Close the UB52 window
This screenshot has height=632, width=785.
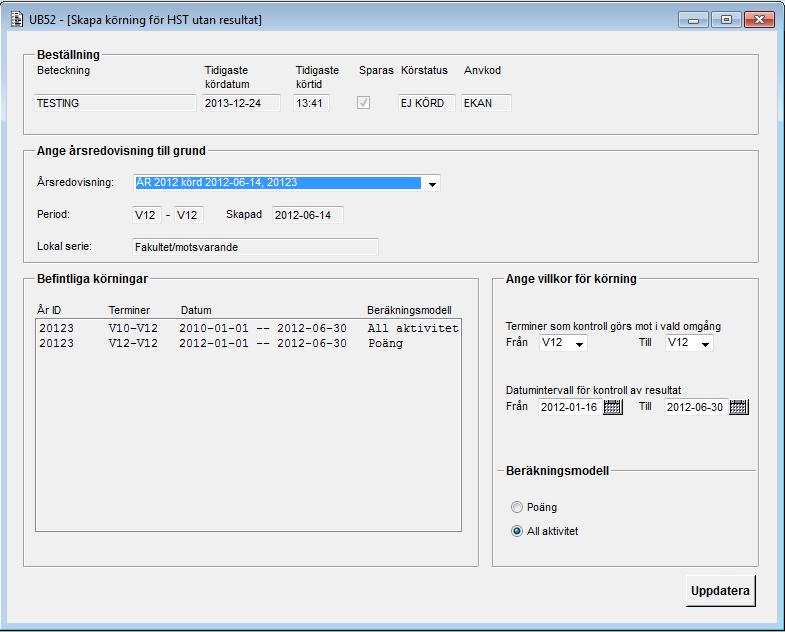tap(759, 20)
